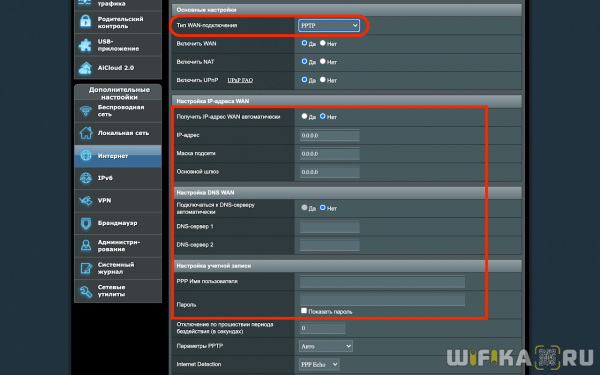Screen dimensions: 600x375
Task: Open the UPnP FAQ link
Action: (x=240, y=80)
